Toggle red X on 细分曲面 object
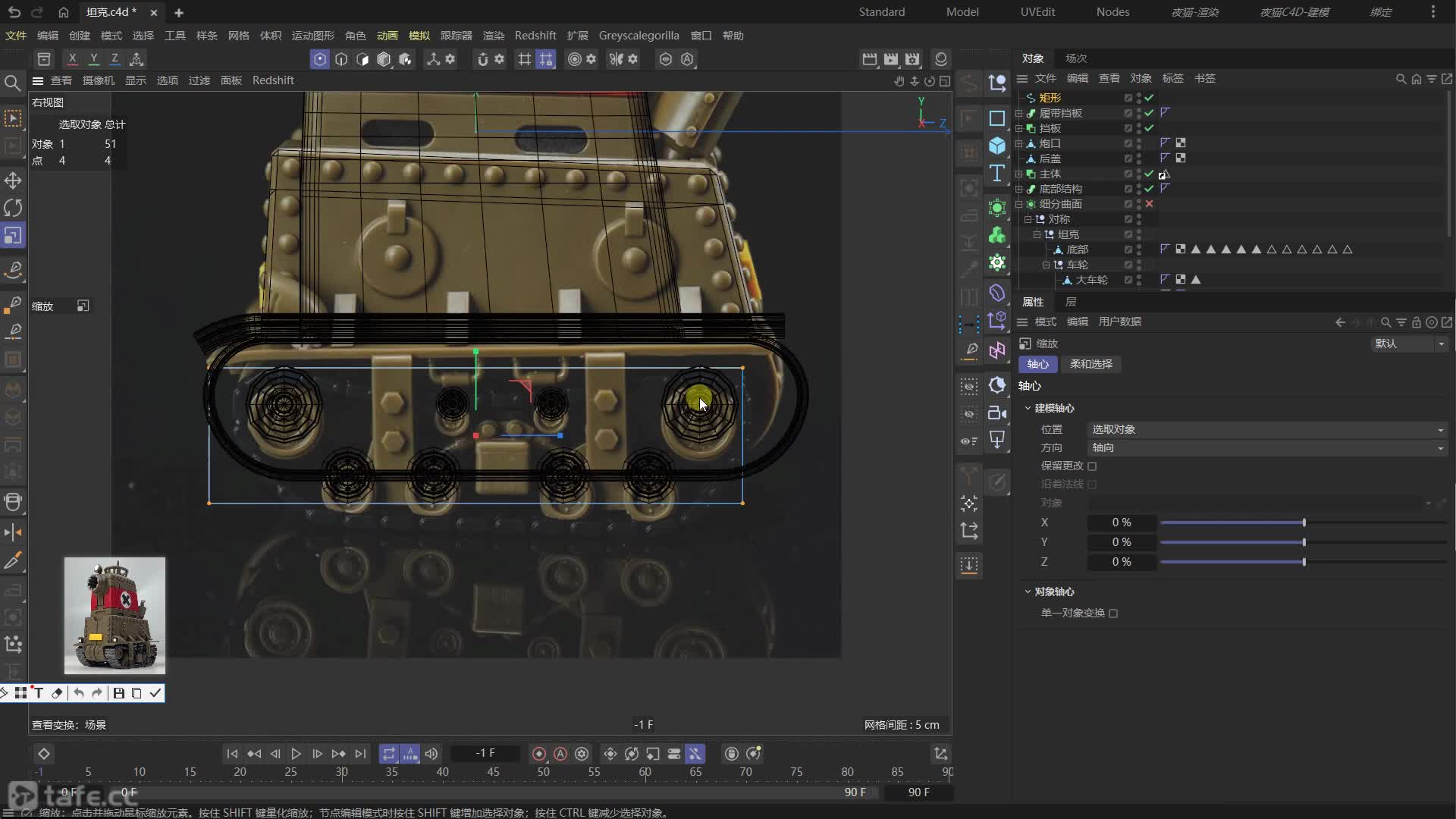This screenshot has height=819, width=1456. 1149,204
